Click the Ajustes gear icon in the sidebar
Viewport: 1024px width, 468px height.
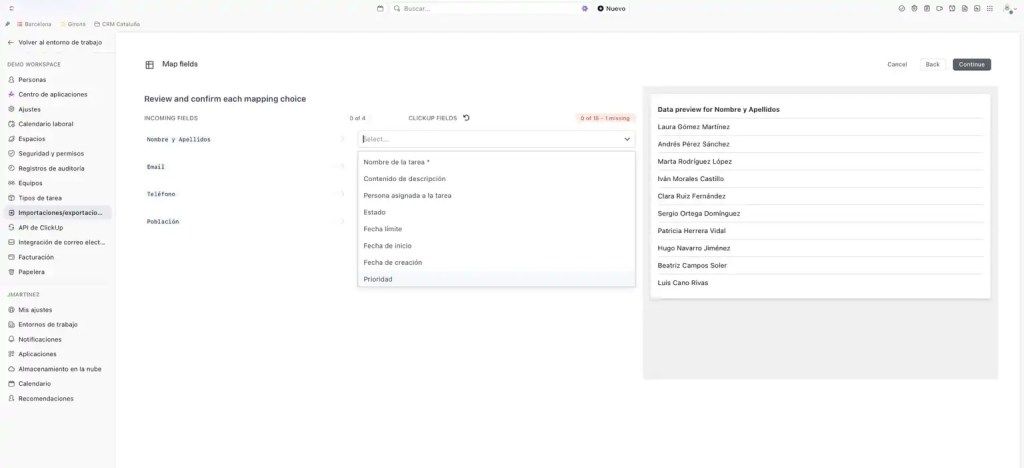(x=11, y=109)
